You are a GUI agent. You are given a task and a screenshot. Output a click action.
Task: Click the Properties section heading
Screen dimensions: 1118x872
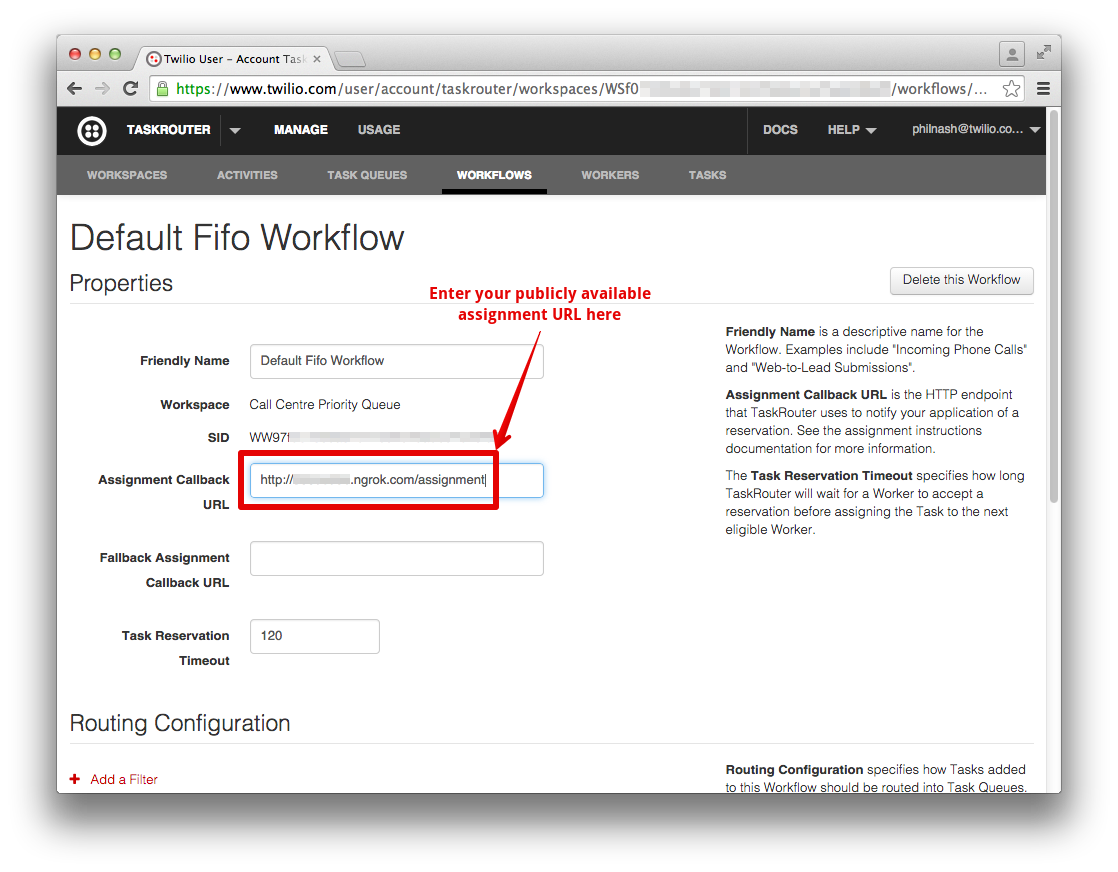(121, 283)
